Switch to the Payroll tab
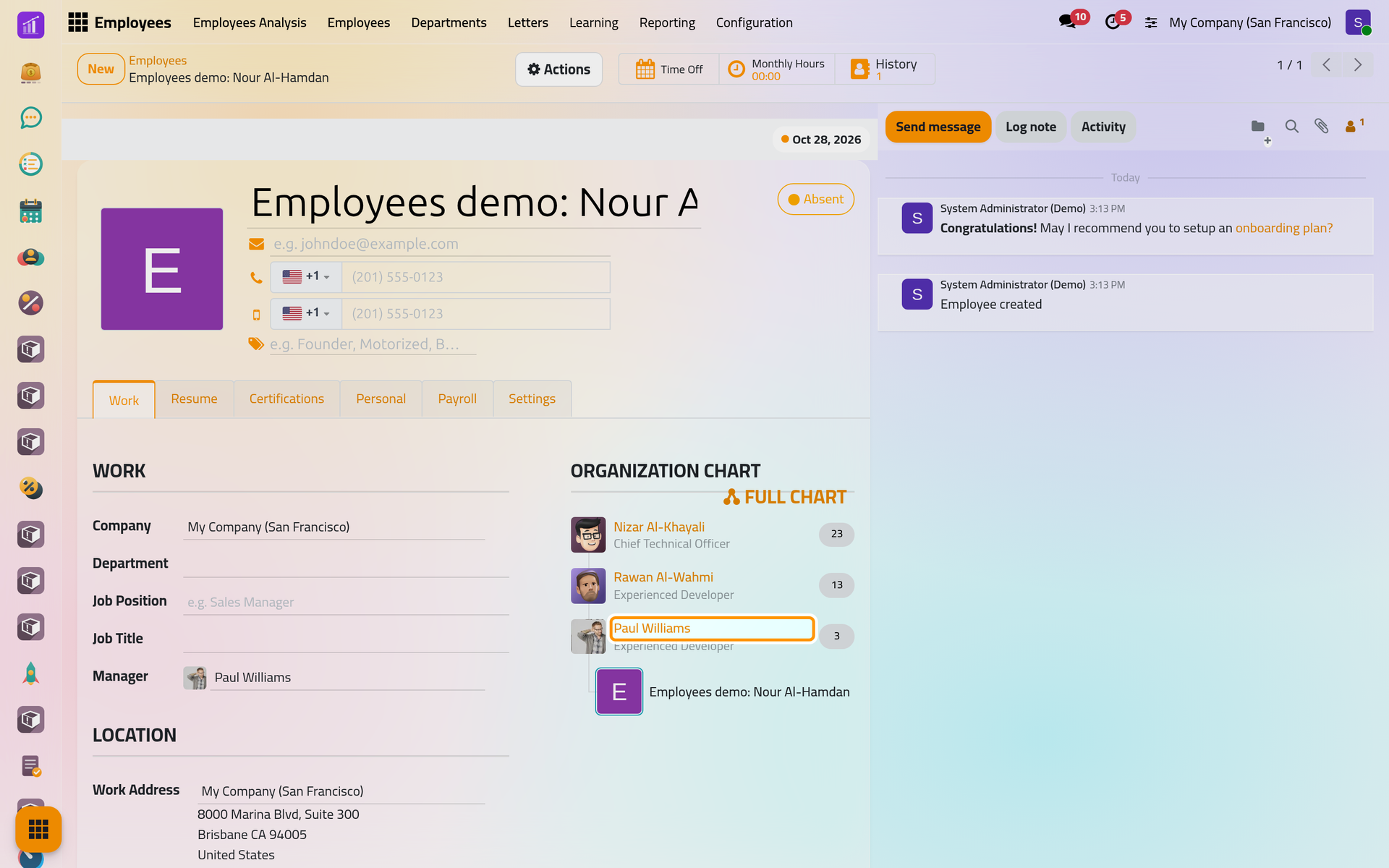1389x868 pixels. pyautogui.click(x=457, y=399)
